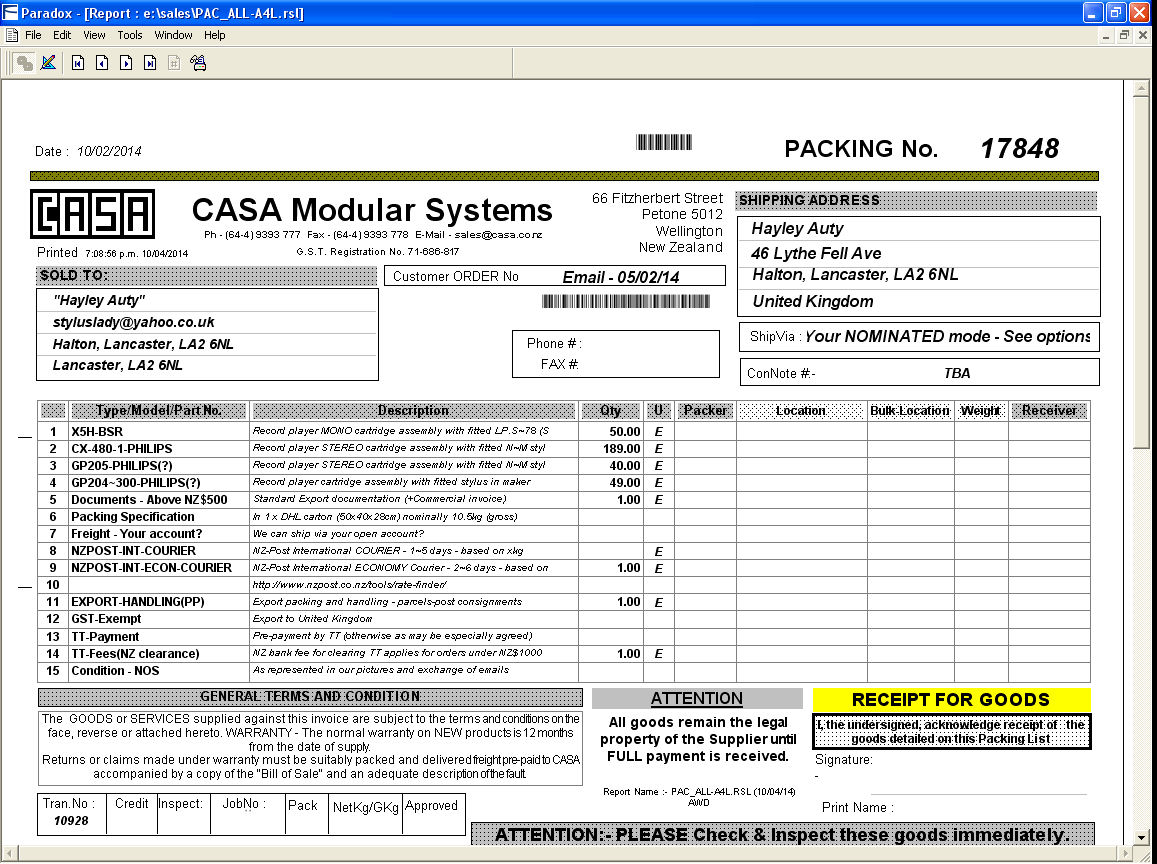The height and width of the screenshot is (864, 1157).
Task: Open the report document icon left of File
Action: tap(12, 35)
